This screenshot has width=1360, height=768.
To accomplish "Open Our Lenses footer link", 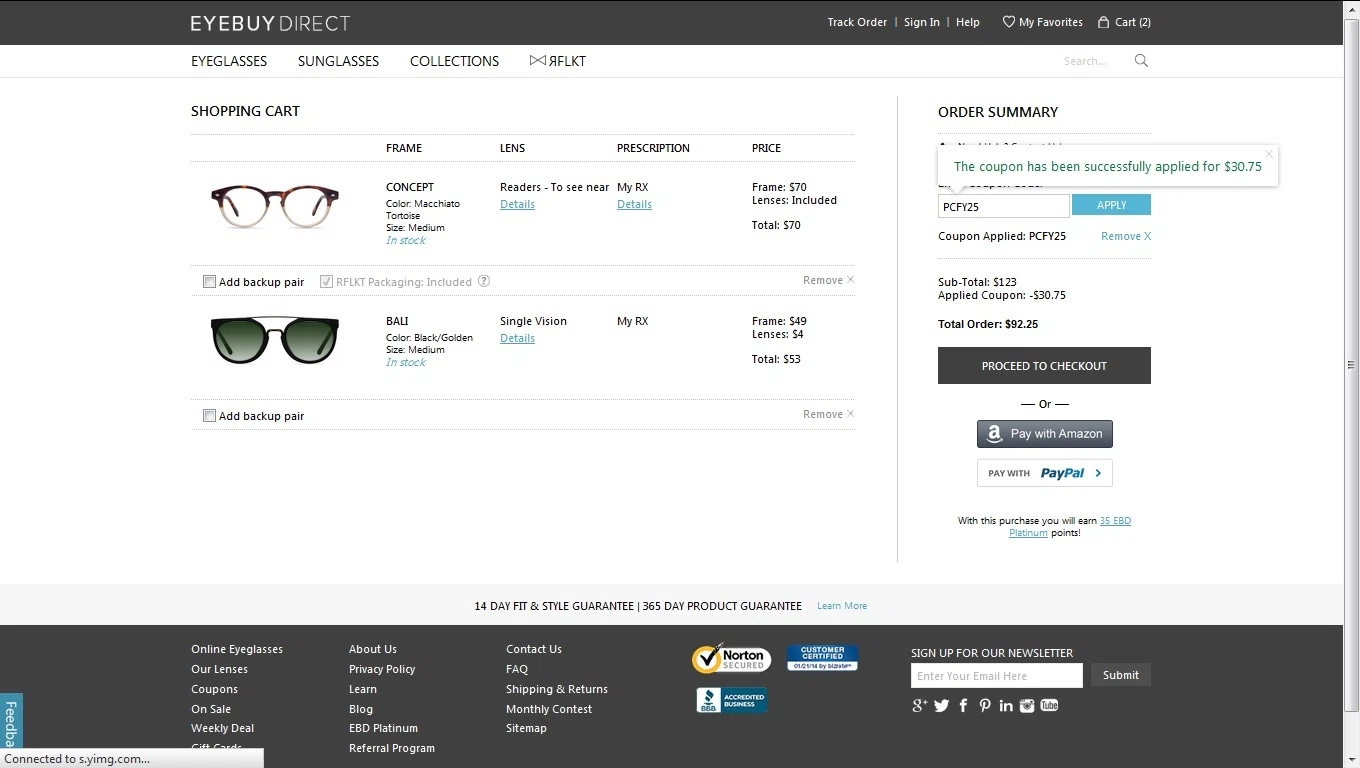I will coord(219,669).
